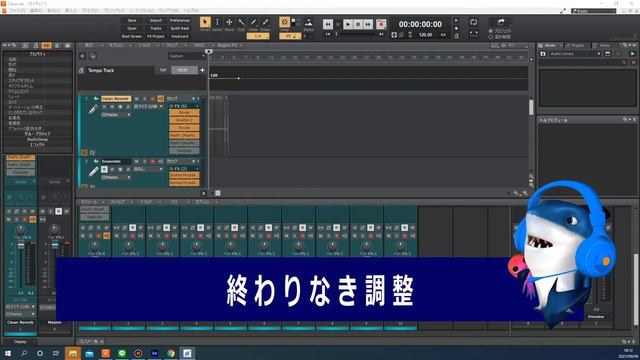This screenshot has height=360, width=640.
Task: Open the Audio Library location dropdown
Action: [575, 54]
